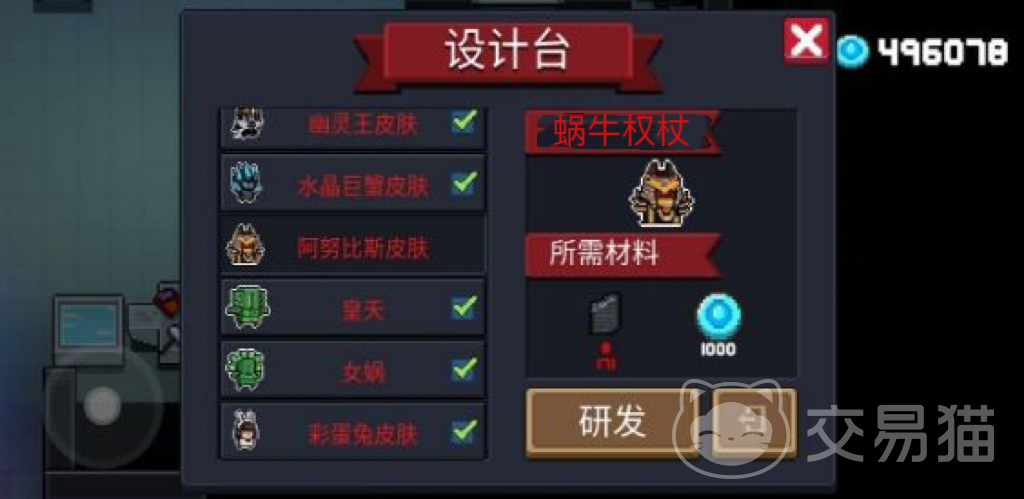Select the Crystal Crab skin icon
The image size is (1024, 499).
click(x=246, y=182)
